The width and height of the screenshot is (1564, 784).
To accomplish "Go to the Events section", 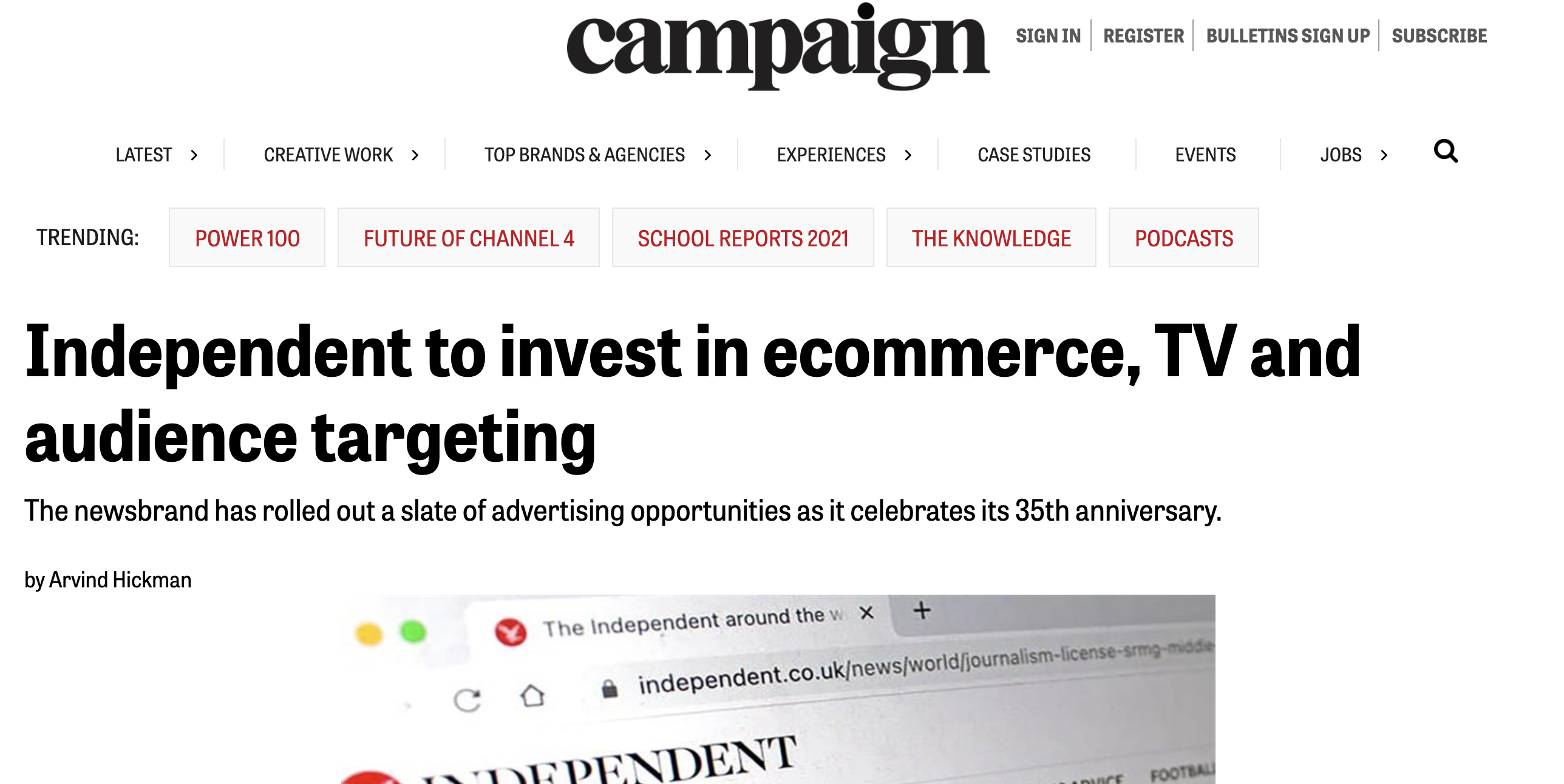I will pyautogui.click(x=1205, y=155).
